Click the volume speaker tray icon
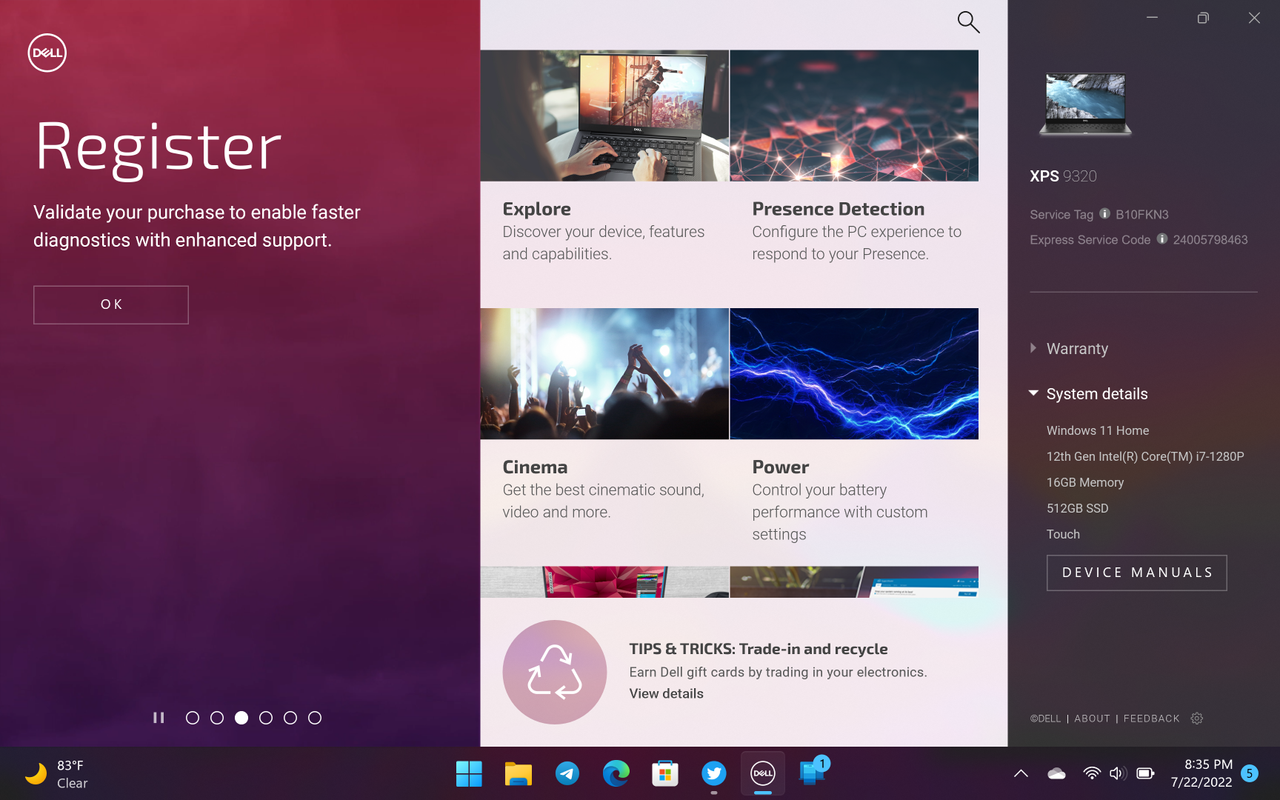Image resolution: width=1280 pixels, height=800 pixels. [x=1118, y=774]
